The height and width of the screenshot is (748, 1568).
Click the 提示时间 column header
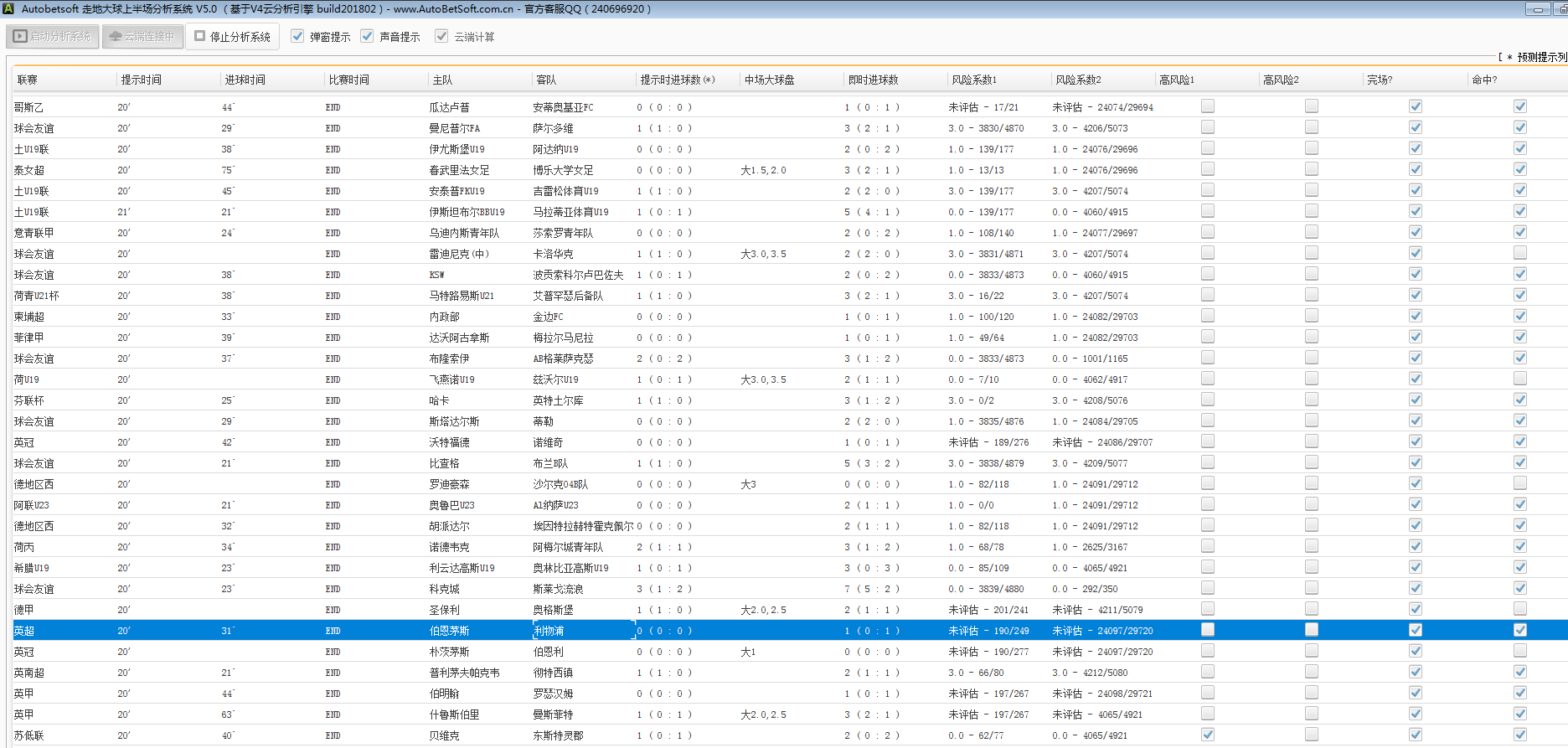click(x=141, y=80)
